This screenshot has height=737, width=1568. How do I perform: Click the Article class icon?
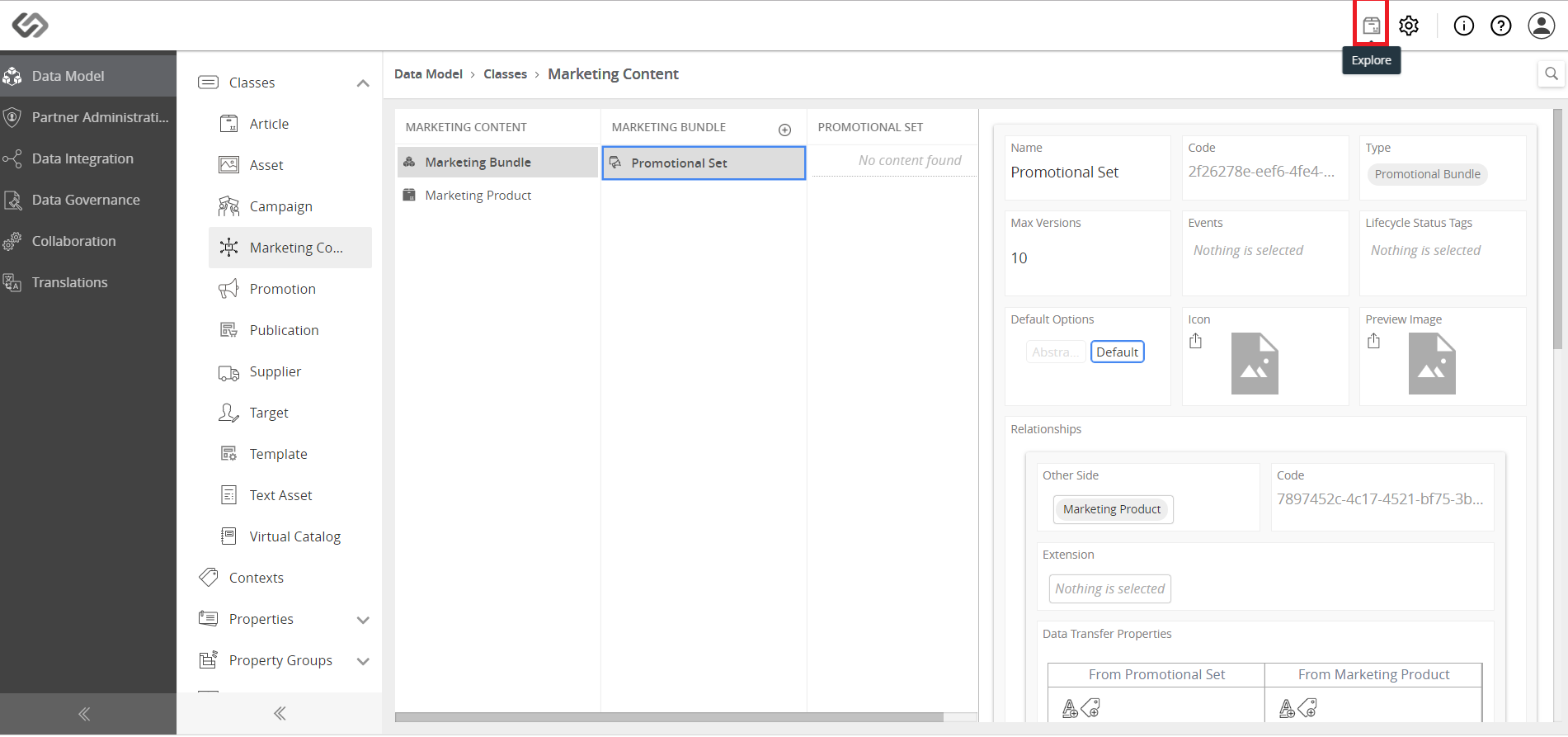point(228,124)
